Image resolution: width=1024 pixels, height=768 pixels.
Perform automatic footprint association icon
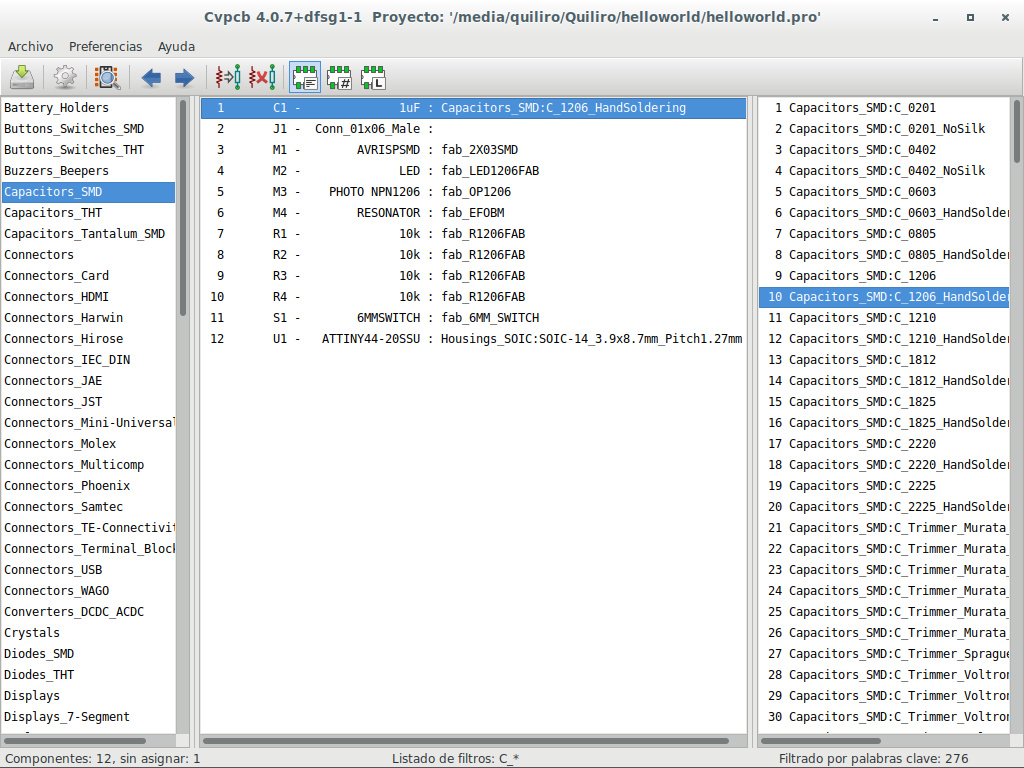[x=228, y=78]
